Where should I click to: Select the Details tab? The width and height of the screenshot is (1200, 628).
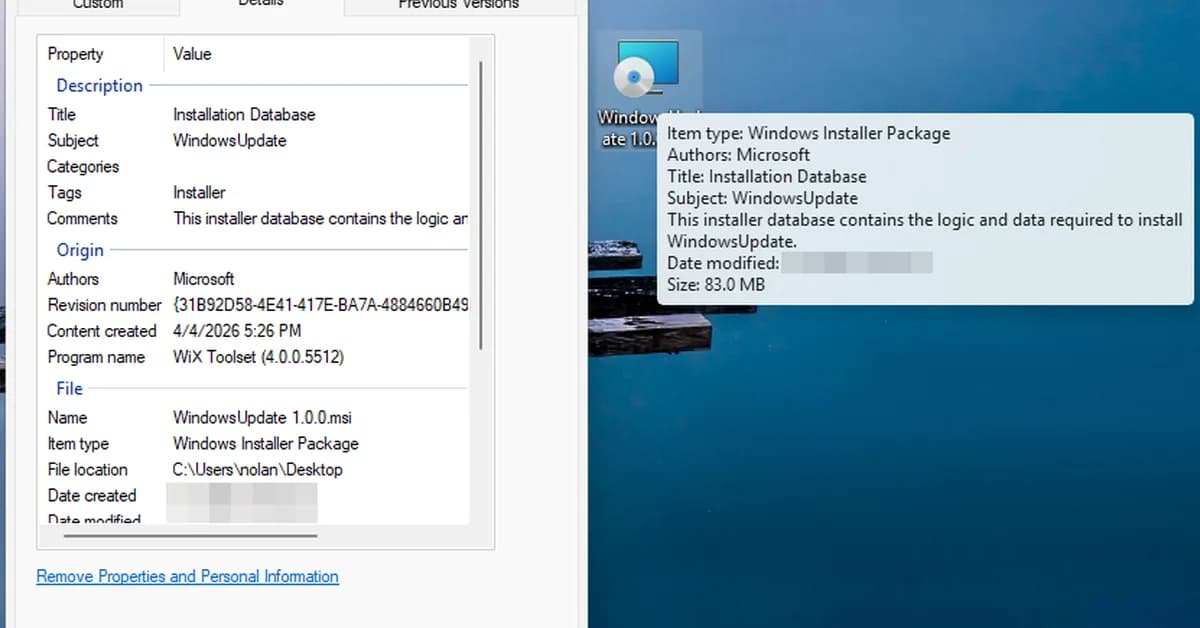(x=261, y=6)
